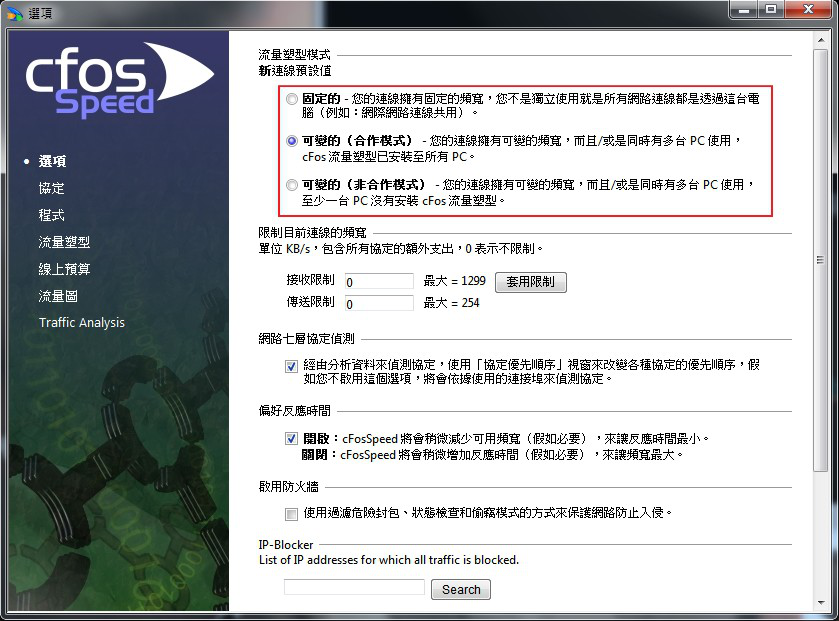Open the 線上預算 sidebar item
Screen dimensions: 839x621
(64, 269)
